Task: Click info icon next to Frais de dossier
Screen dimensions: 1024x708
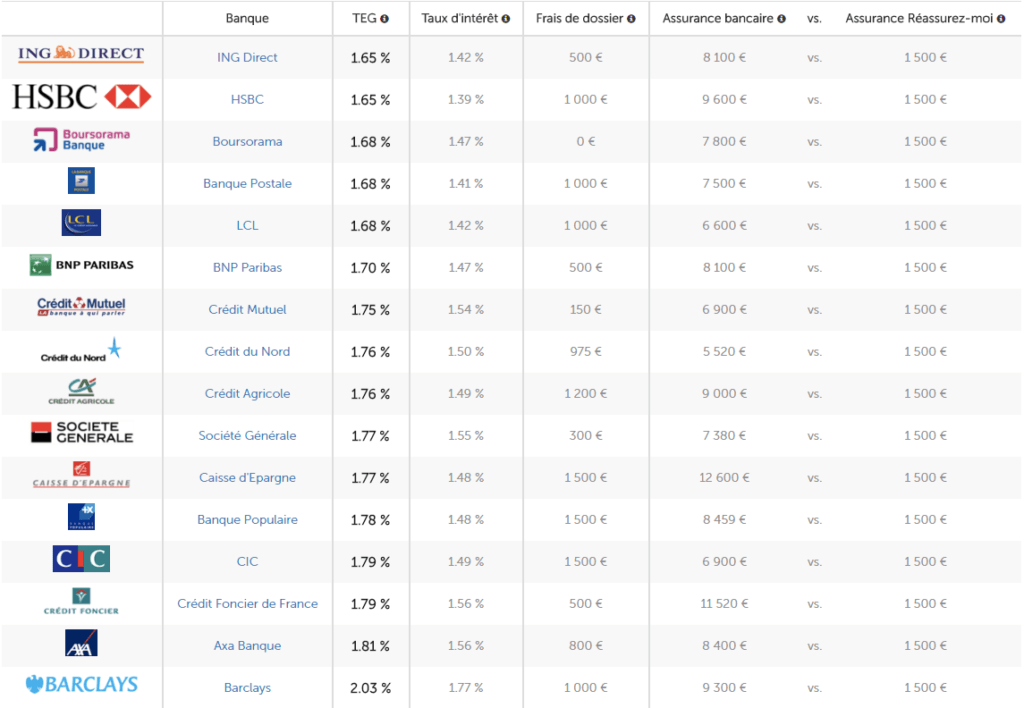Action: pyautogui.click(x=632, y=19)
